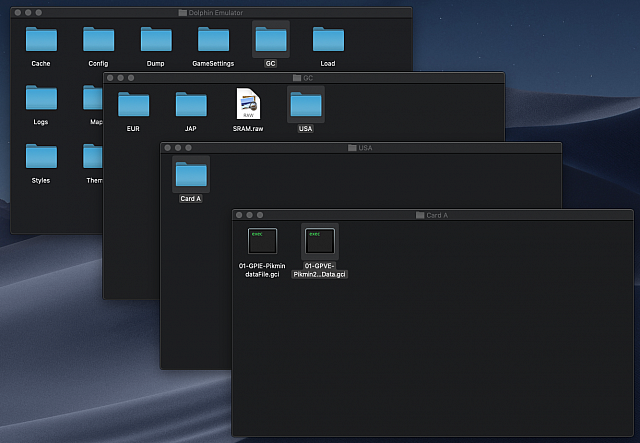Click the Config folder name label

98,63
